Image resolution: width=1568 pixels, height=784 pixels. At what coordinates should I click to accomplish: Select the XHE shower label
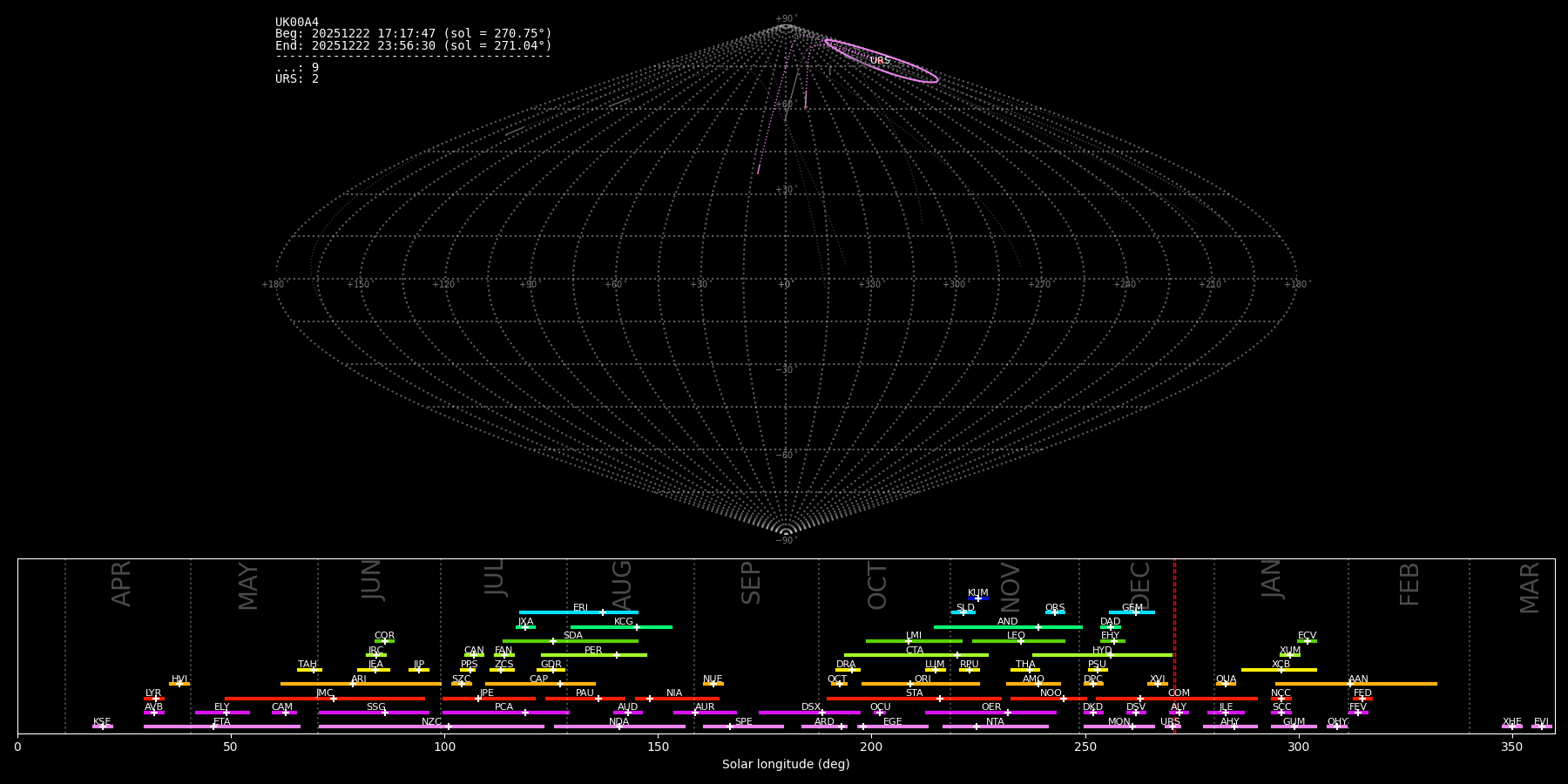coord(1512,722)
